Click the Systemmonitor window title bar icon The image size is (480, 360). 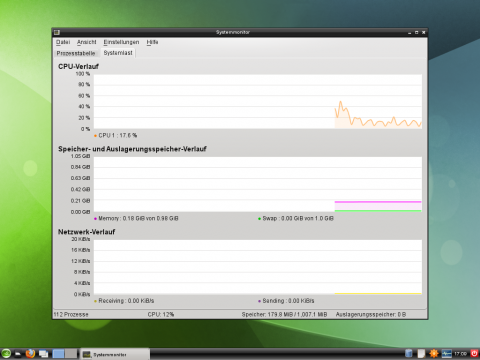click(x=57, y=32)
